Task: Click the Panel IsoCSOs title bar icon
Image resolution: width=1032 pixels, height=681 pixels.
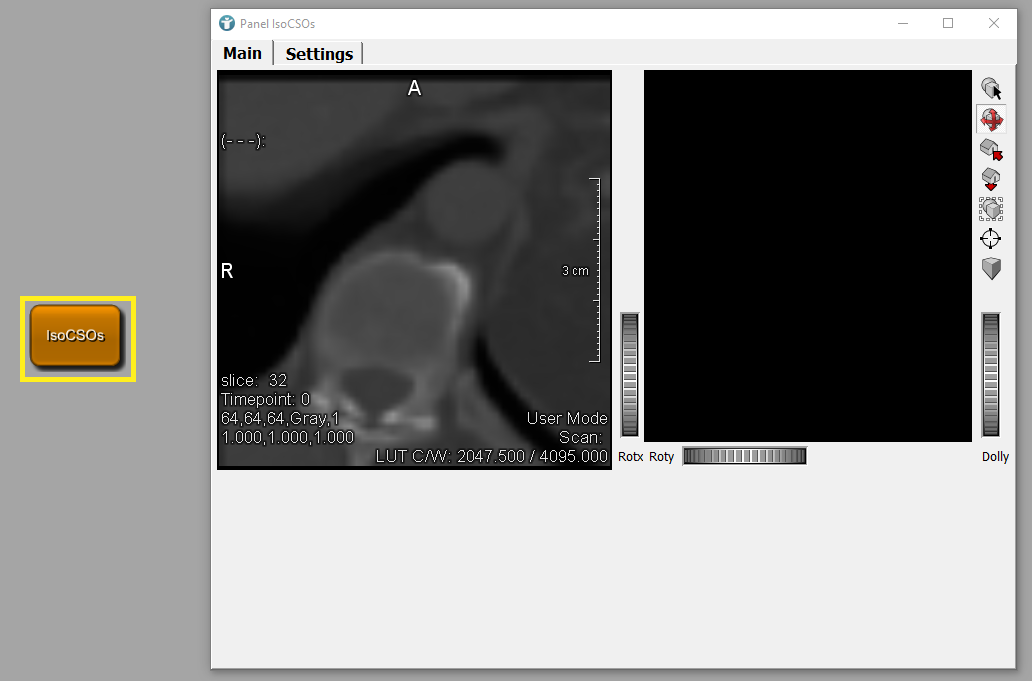Action: tap(227, 23)
